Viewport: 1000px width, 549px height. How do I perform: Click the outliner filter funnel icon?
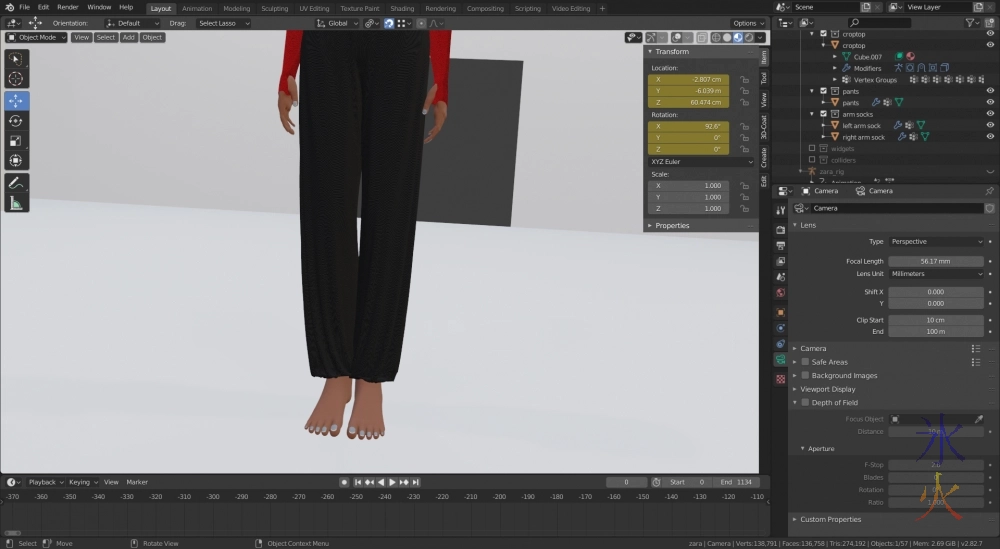click(971, 22)
